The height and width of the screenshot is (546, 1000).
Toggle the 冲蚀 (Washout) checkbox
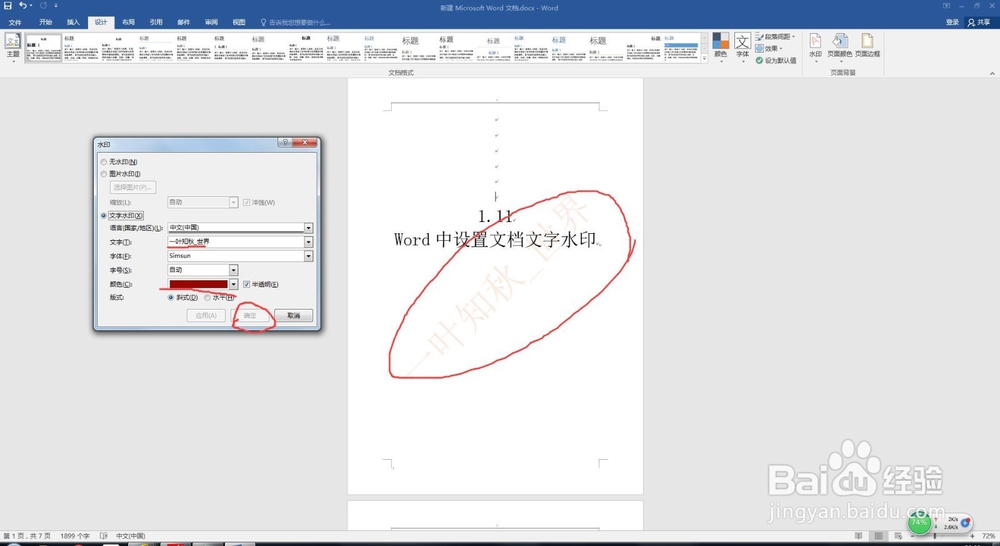click(x=247, y=202)
